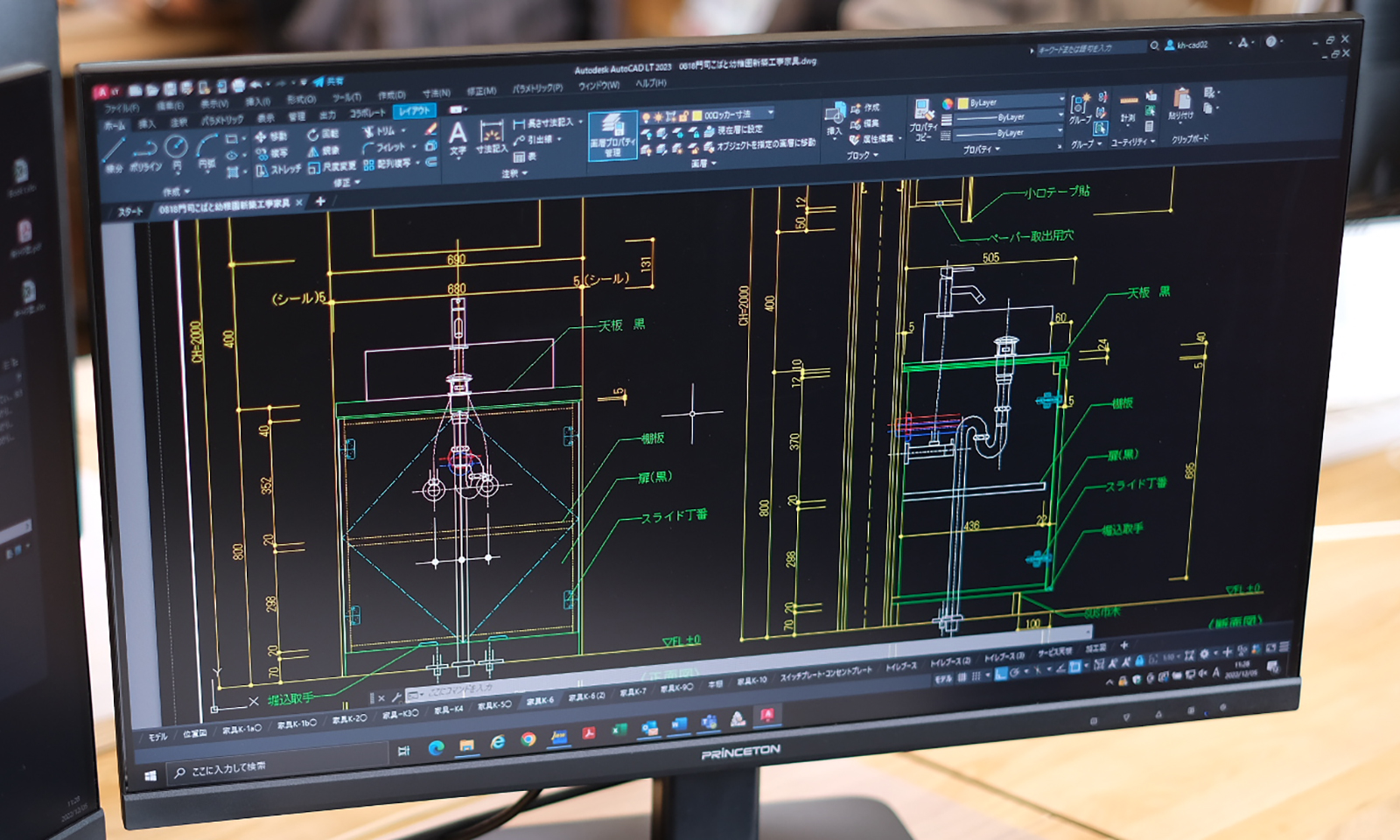Click the Measure (計測) utility tool
Viewport: 1400px width, 840px height.
click(1128, 103)
